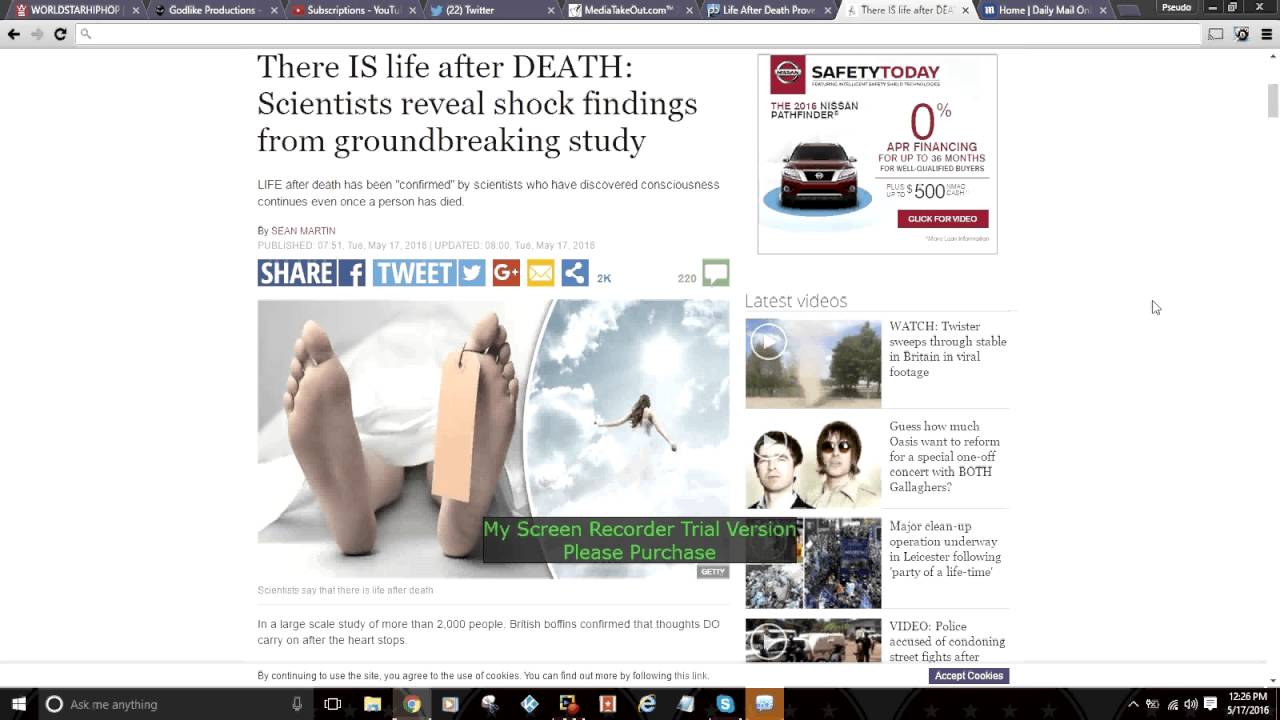The image size is (1280, 720).
Task: Click the SHARE button
Action: click(x=296, y=272)
